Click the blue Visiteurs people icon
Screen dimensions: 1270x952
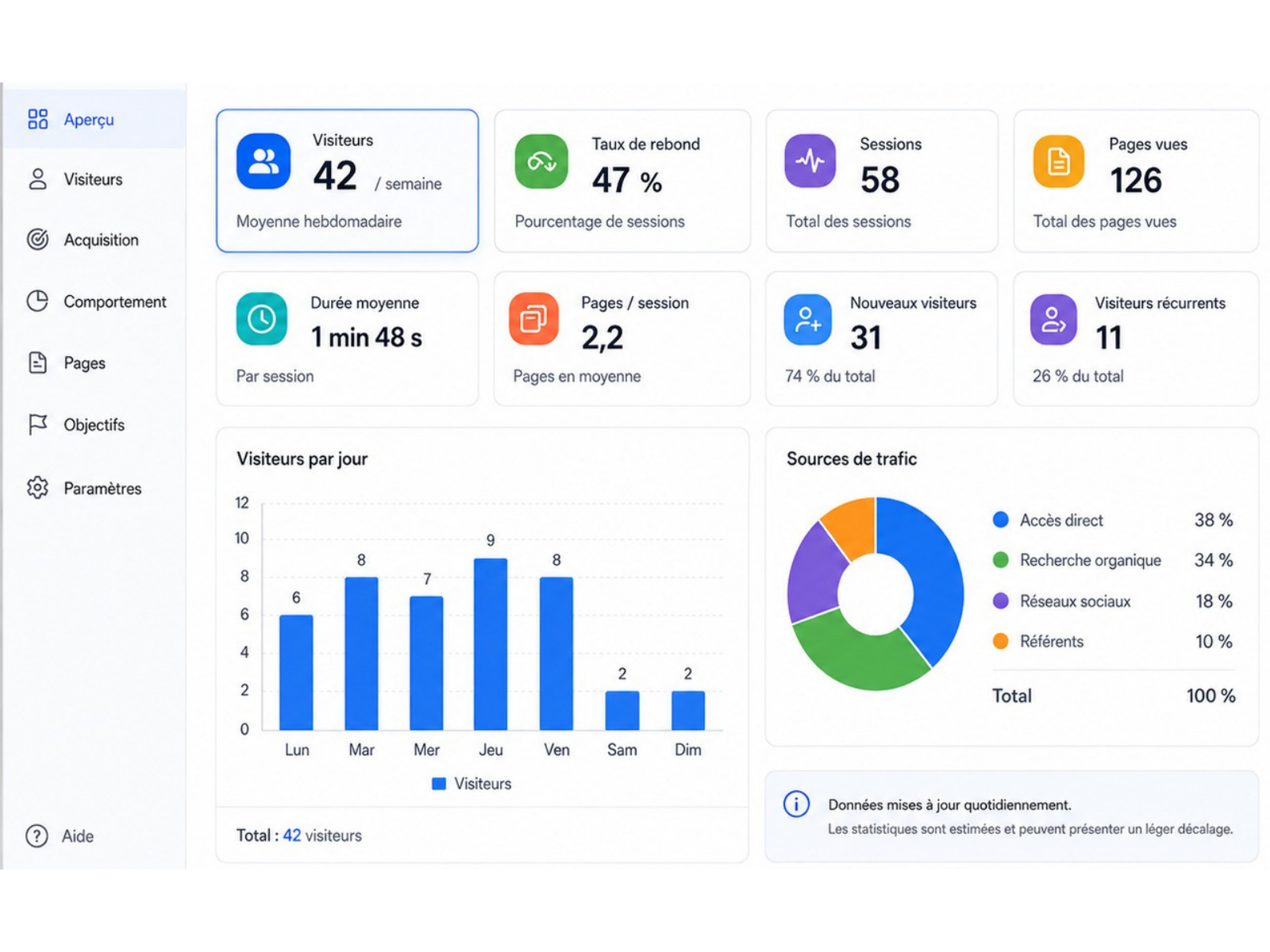coord(264,161)
